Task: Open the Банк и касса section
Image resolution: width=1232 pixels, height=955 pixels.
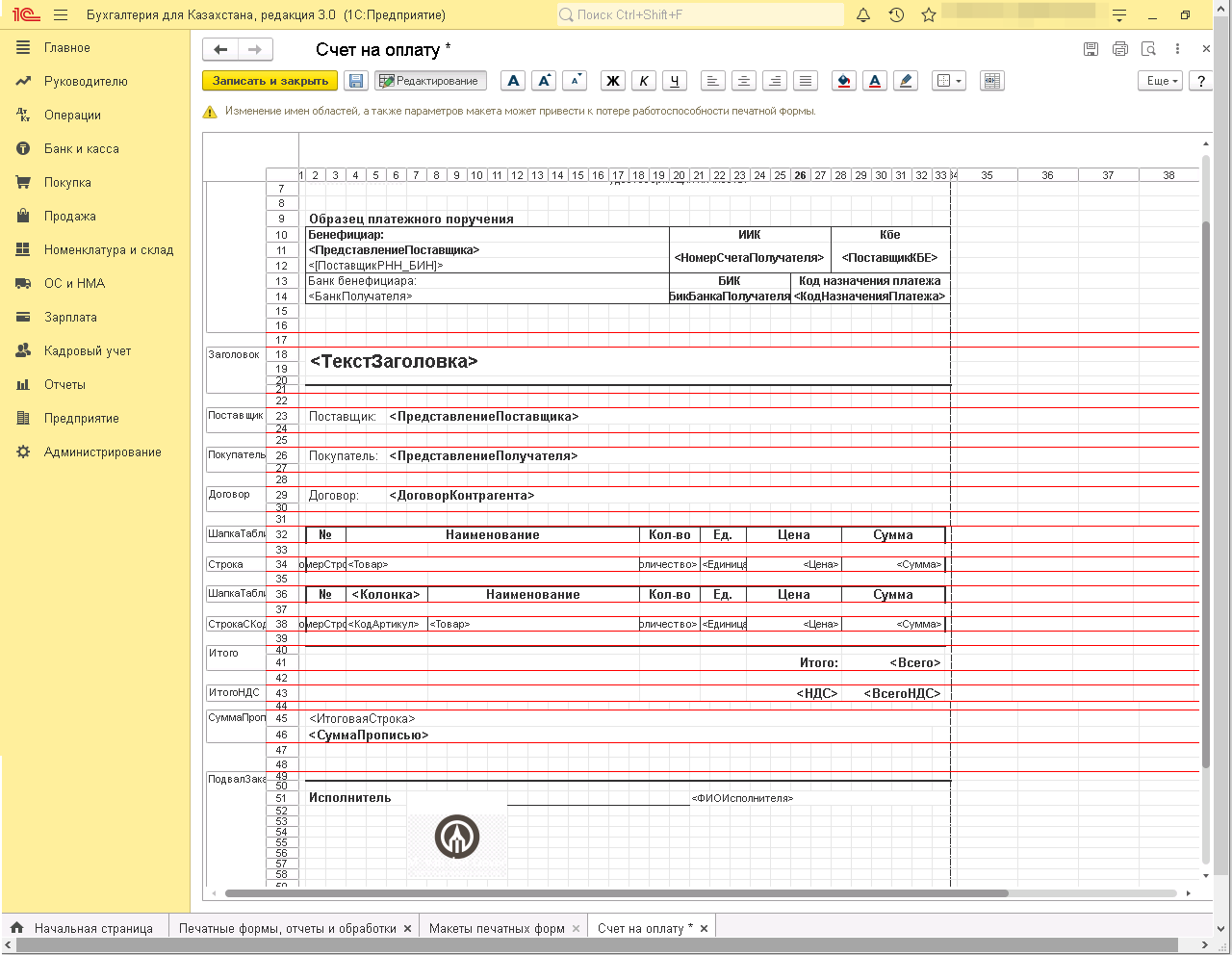Action: (x=82, y=148)
